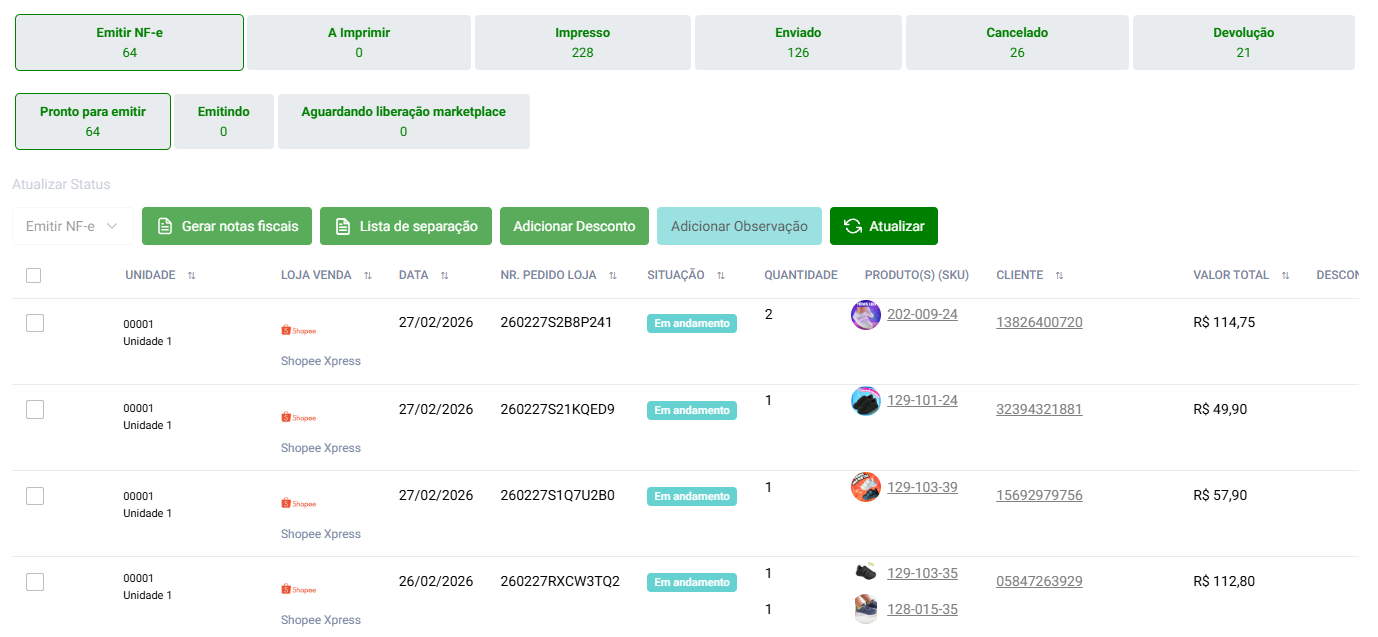Screen dimensions: 1378x637
Task: Open Lista de separação
Action: click(x=405, y=226)
